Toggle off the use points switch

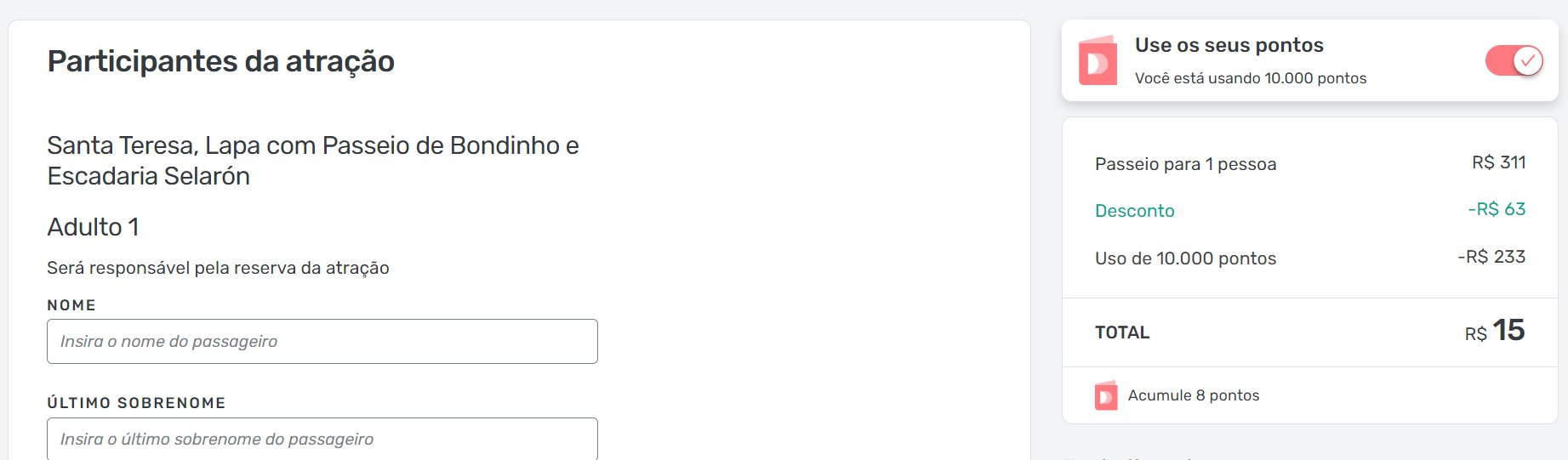point(1514,60)
